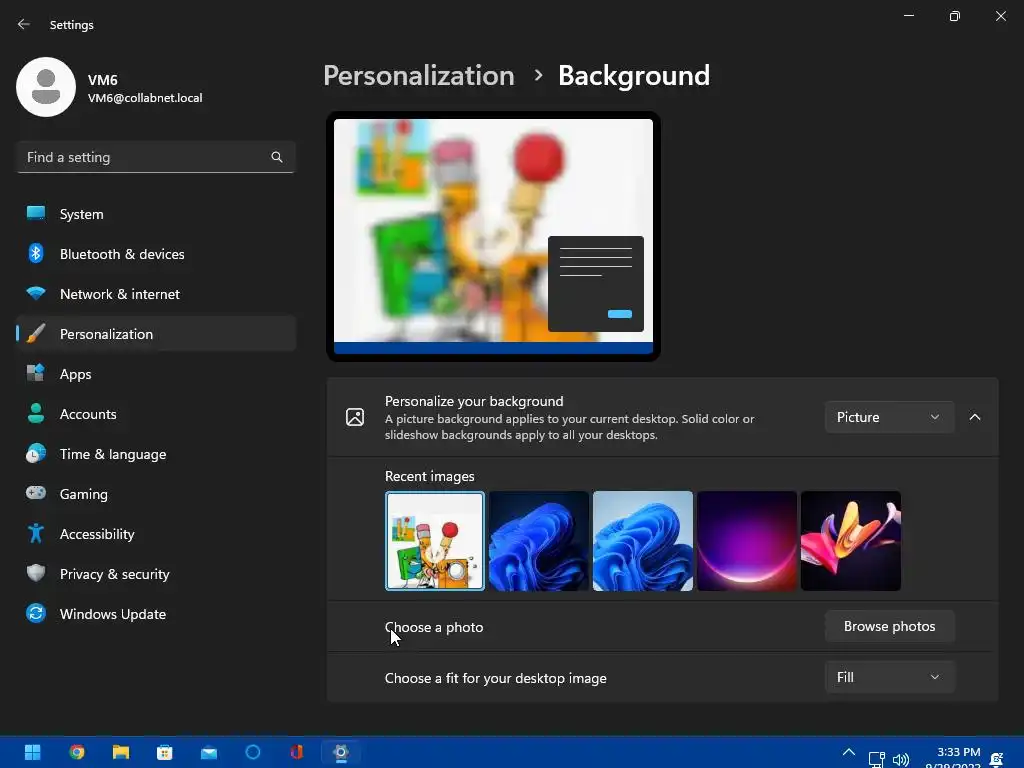Viewport: 1024px width, 768px height.
Task: Click the VM6 user avatar icon
Action: tap(46, 87)
